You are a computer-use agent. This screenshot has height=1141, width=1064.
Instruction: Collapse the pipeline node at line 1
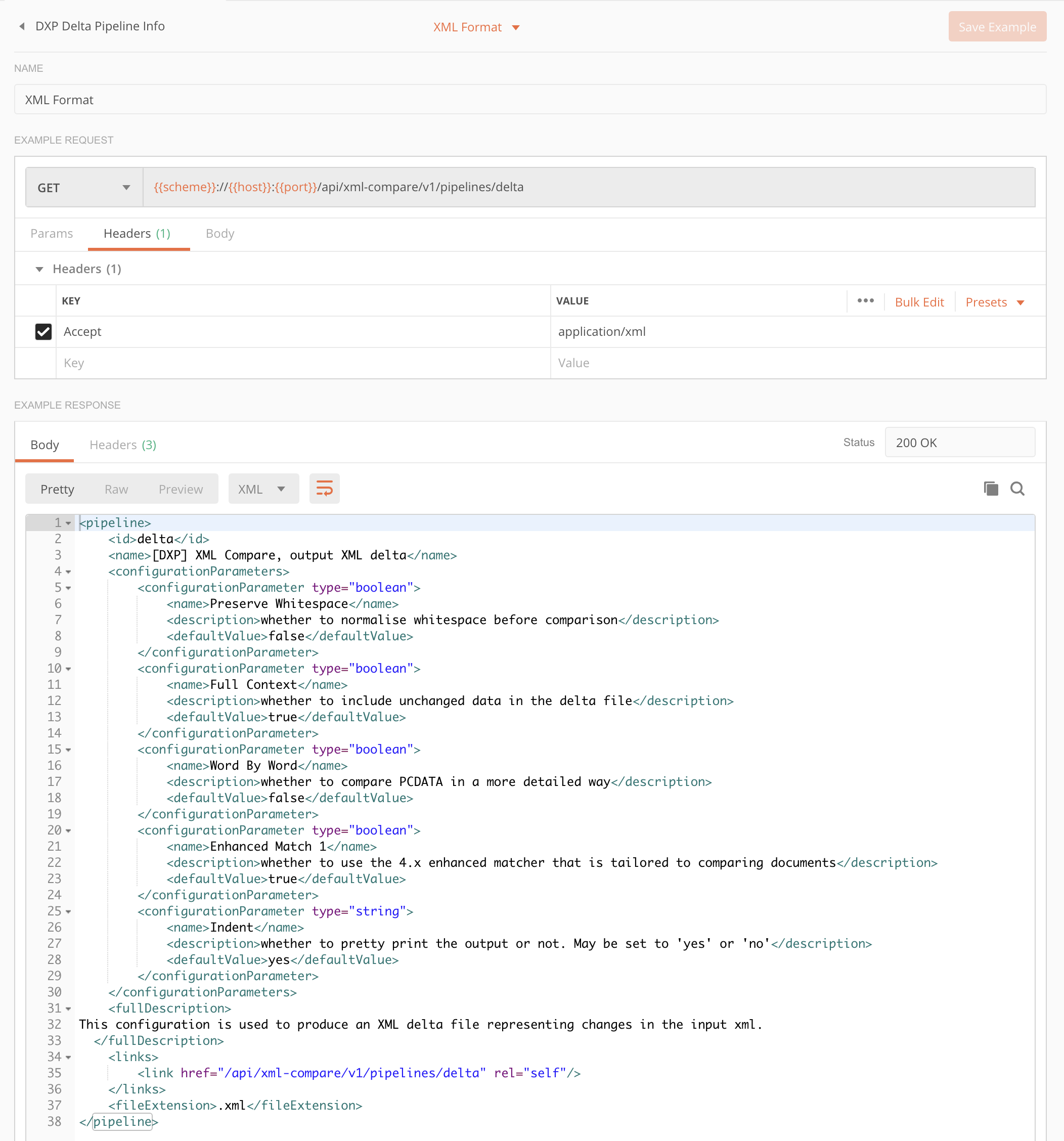pyautogui.click(x=68, y=523)
